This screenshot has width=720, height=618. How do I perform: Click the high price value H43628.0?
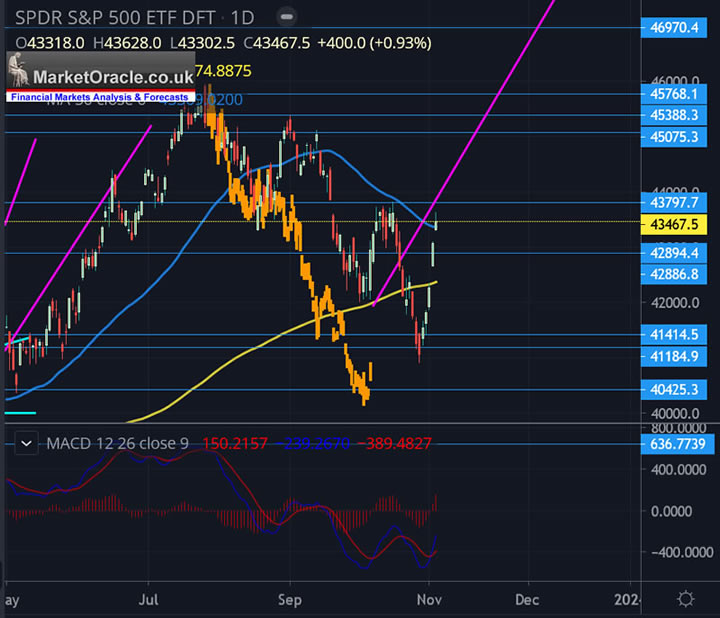pyautogui.click(x=127, y=43)
